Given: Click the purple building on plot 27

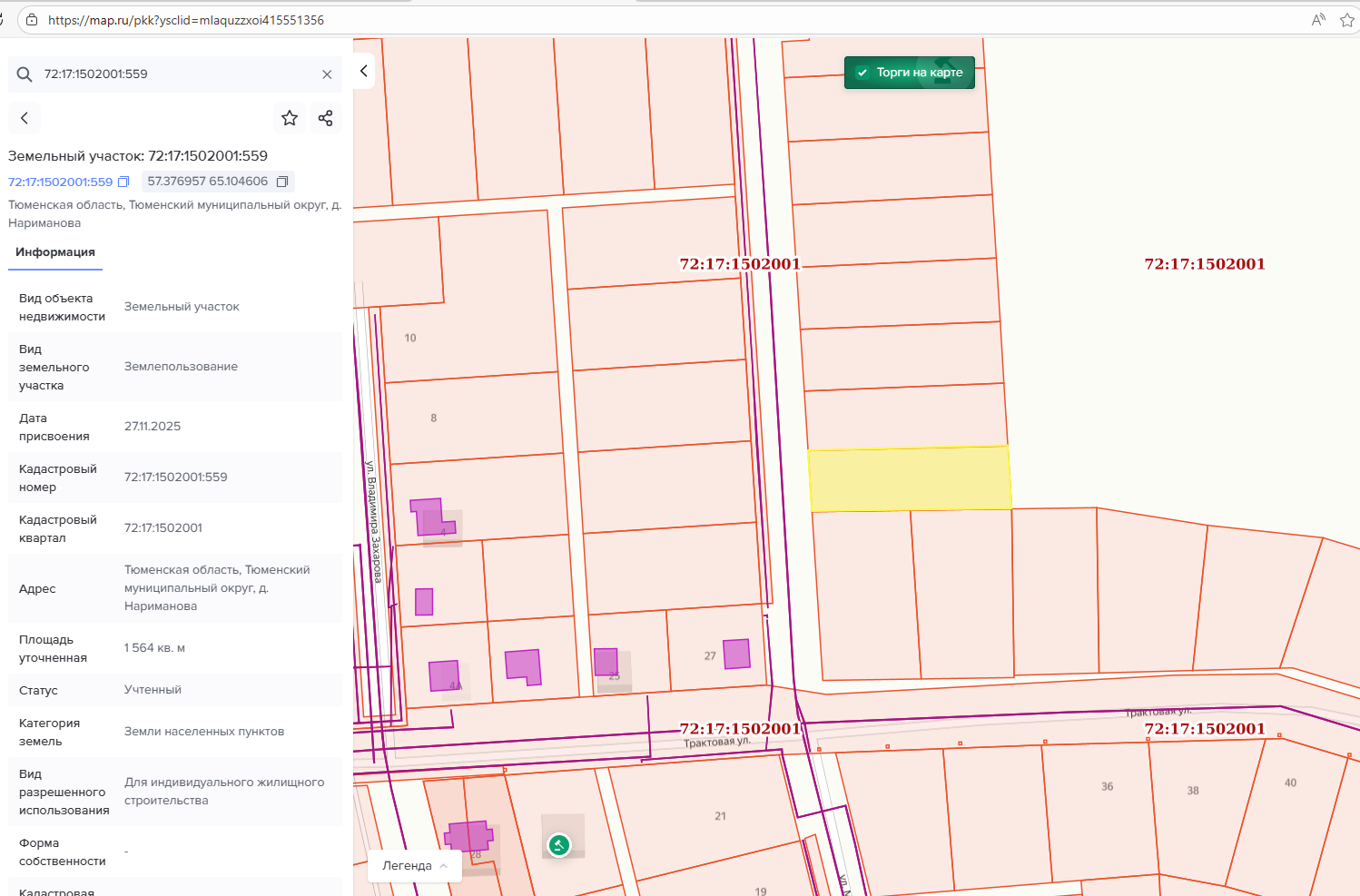Looking at the screenshot, I should [736, 654].
